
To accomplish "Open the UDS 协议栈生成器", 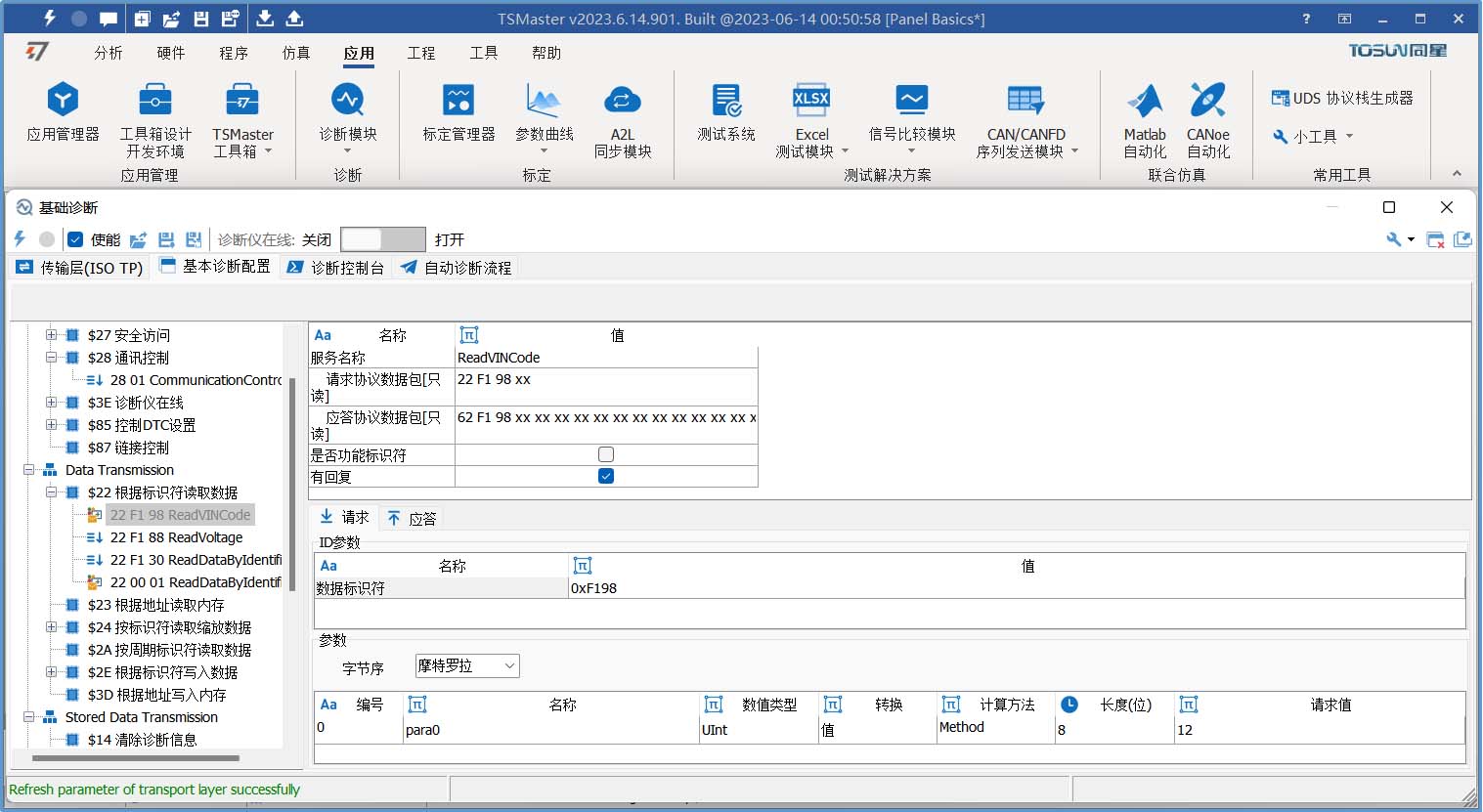I will click(x=1342, y=98).
